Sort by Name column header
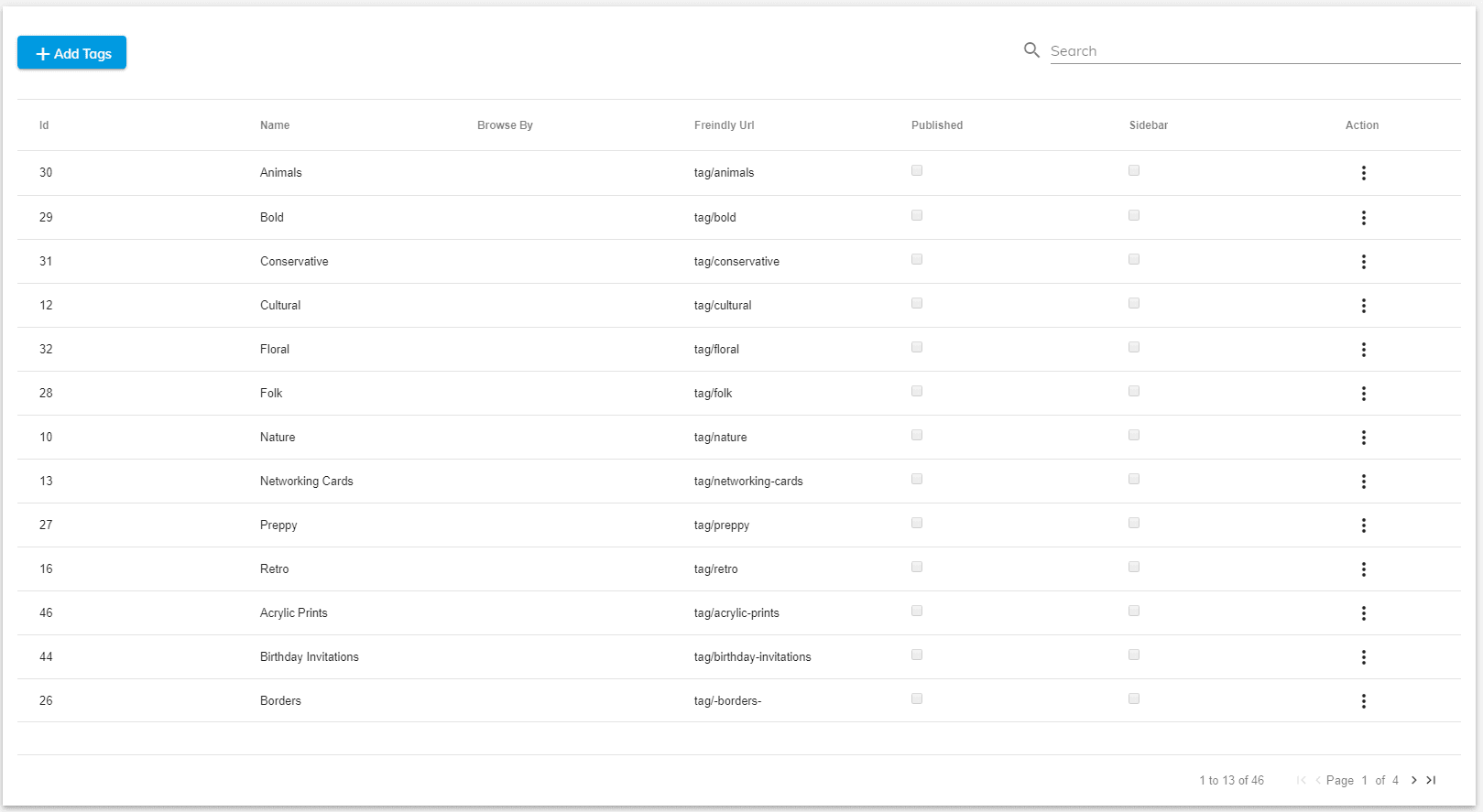The image size is (1483, 812). (275, 125)
